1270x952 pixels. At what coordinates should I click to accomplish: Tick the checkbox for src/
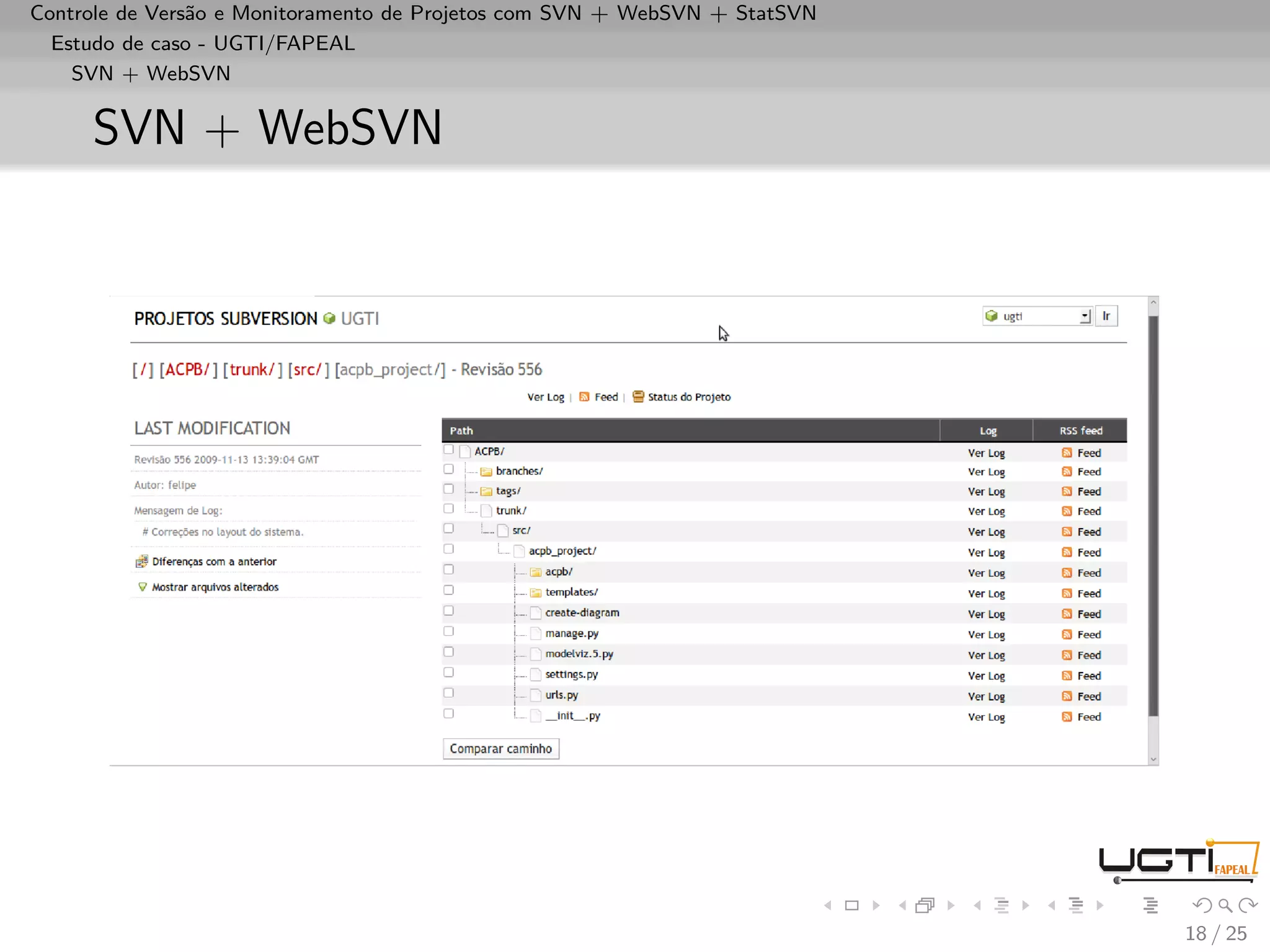click(448, 529)
